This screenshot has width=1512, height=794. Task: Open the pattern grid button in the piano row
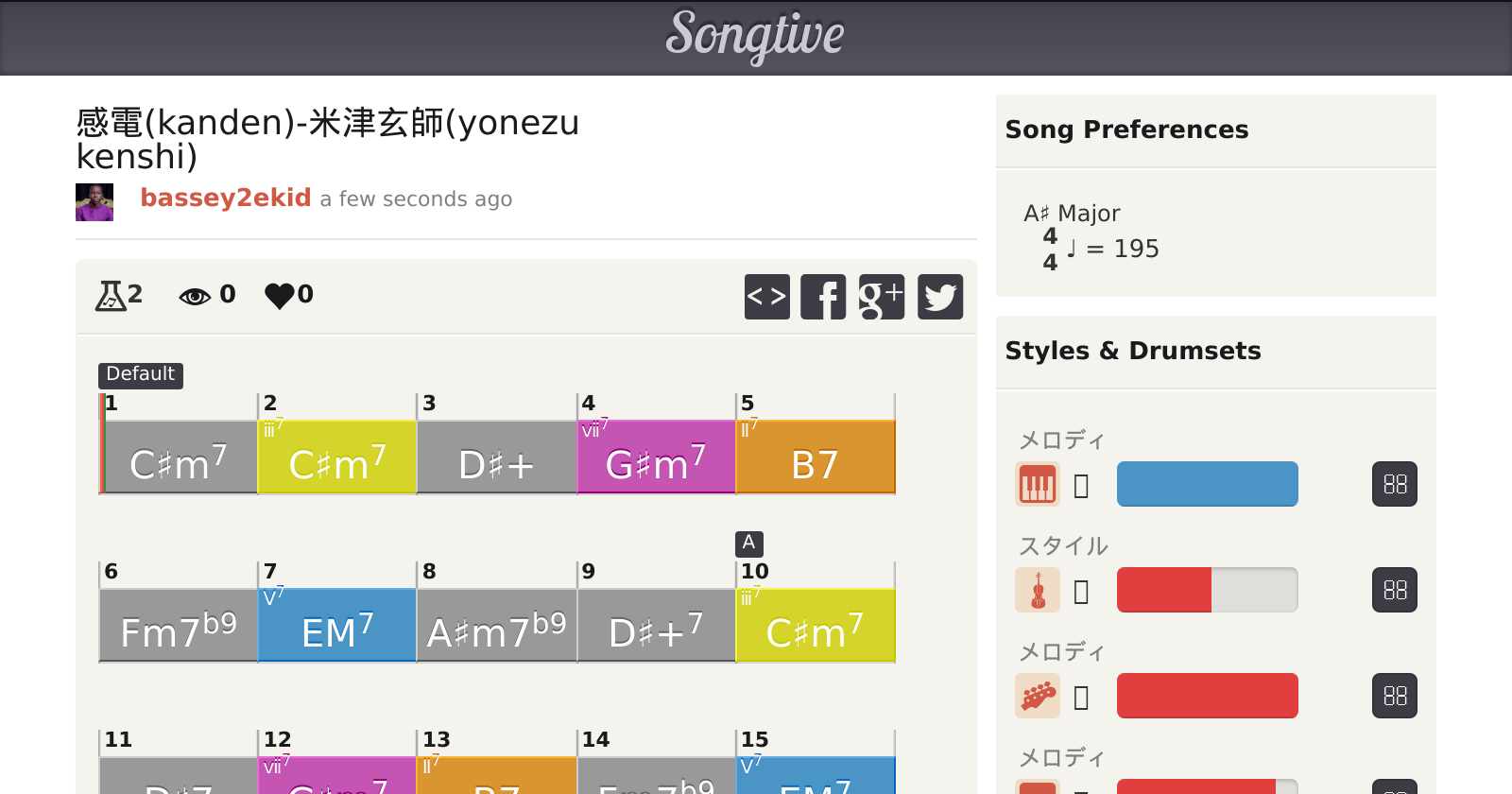coord(1394,485)
